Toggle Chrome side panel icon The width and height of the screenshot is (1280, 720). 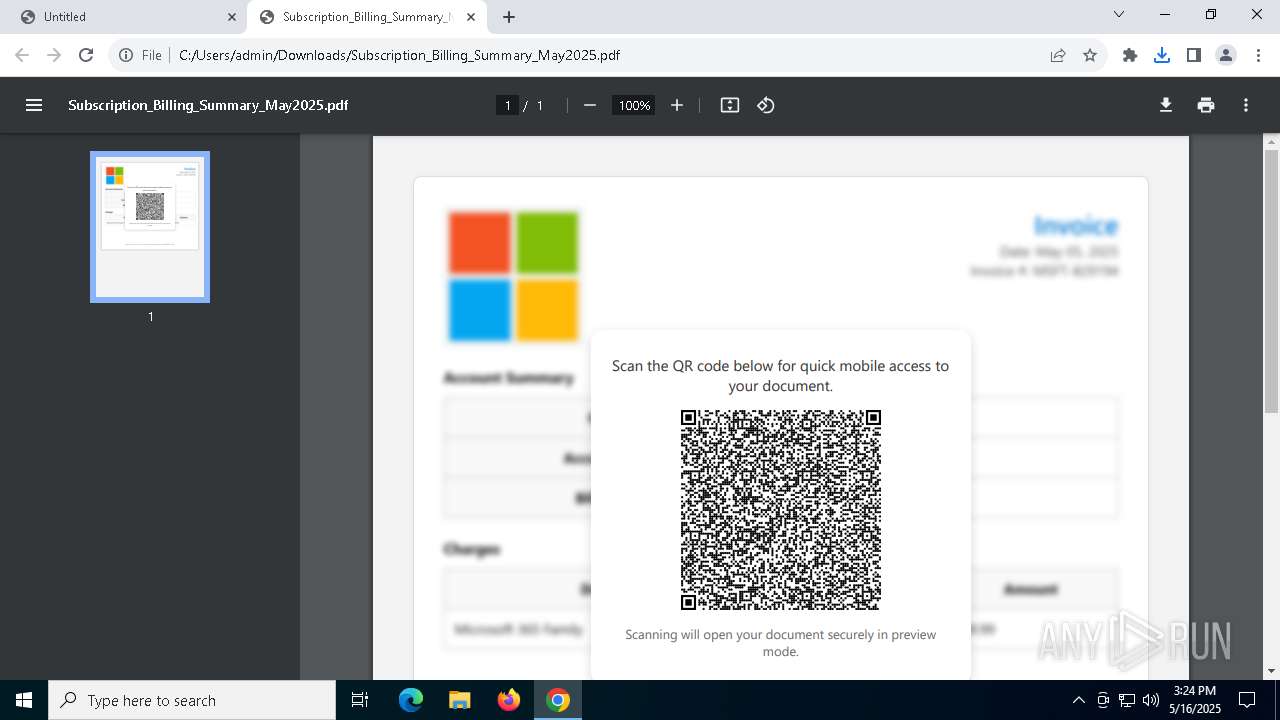pyautogui.click(x=1194, y=55)
